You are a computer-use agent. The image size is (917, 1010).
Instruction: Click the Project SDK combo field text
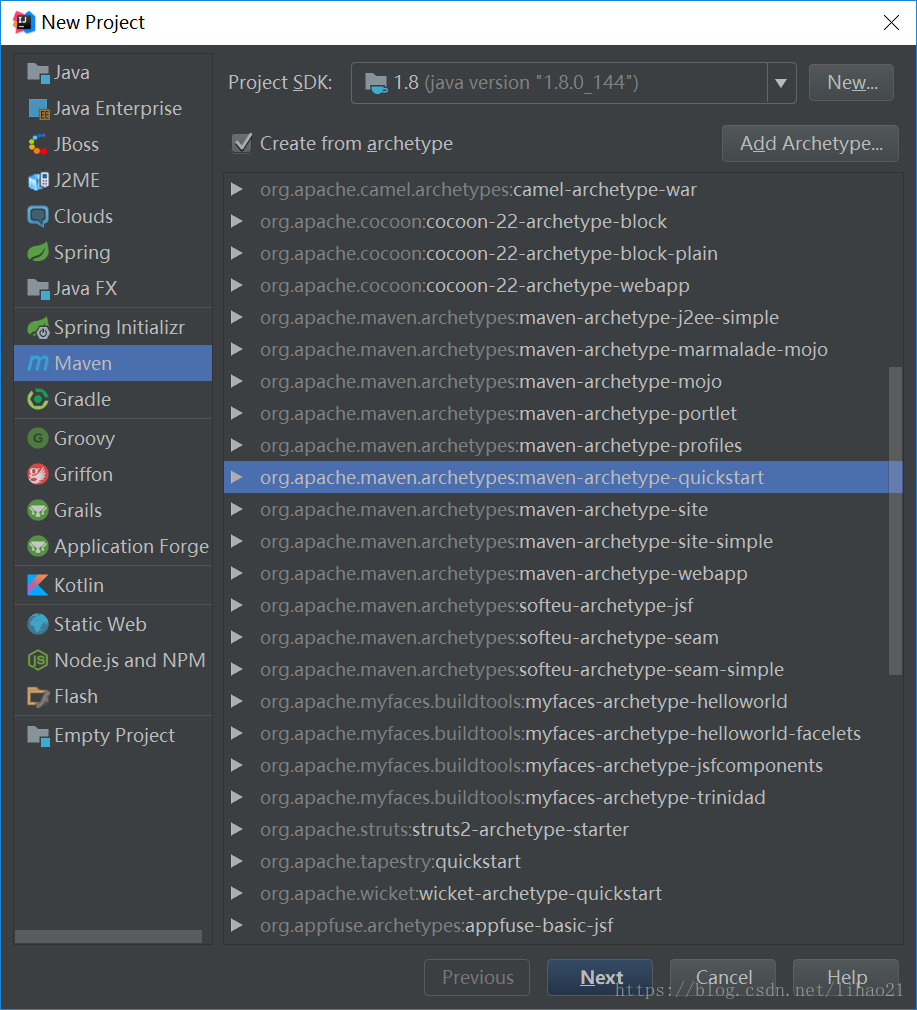click(516, 82)
